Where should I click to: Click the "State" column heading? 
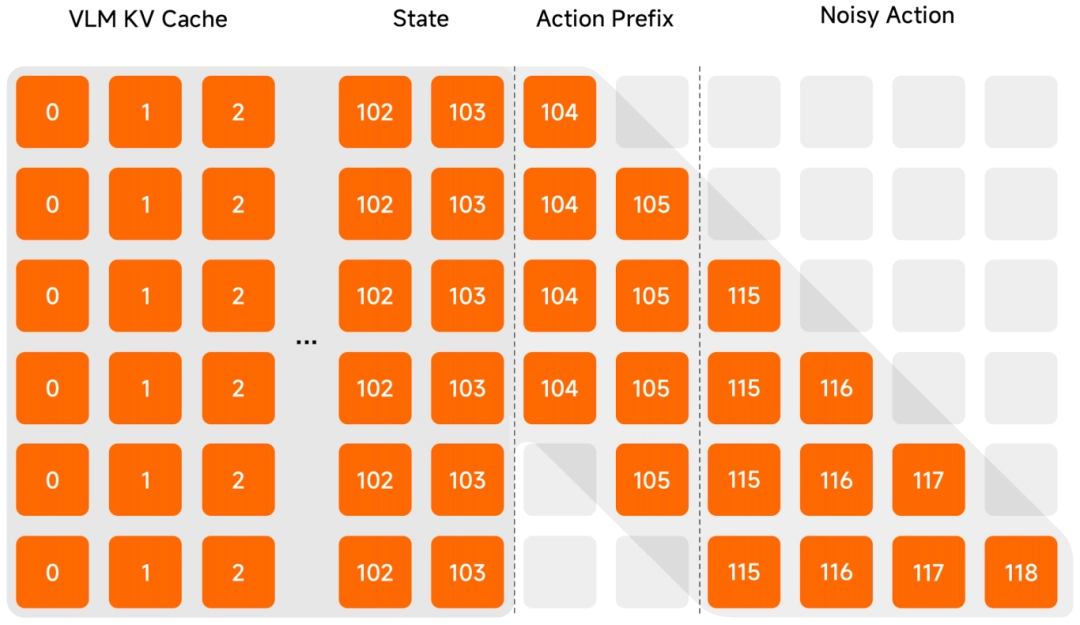(x=421, y=19)
